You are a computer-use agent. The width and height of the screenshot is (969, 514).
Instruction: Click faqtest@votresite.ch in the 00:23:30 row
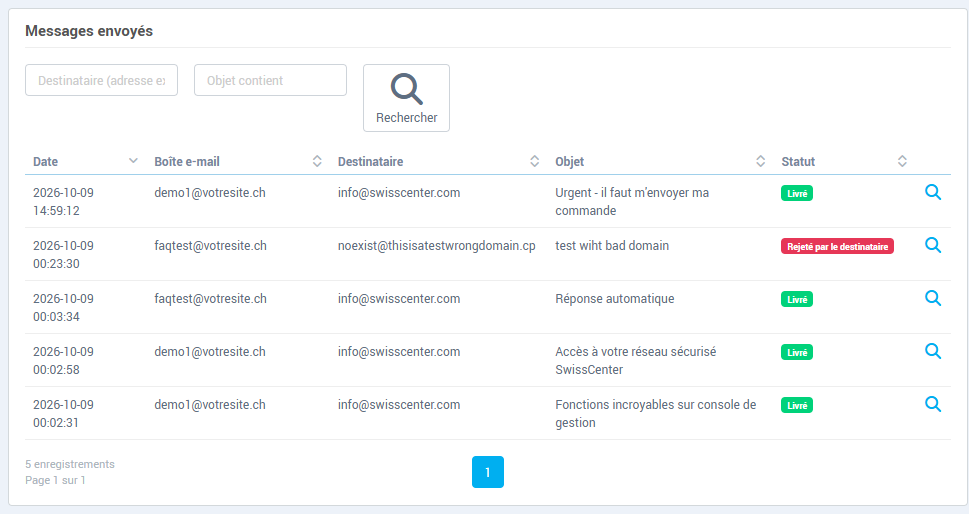coord(210,246)
